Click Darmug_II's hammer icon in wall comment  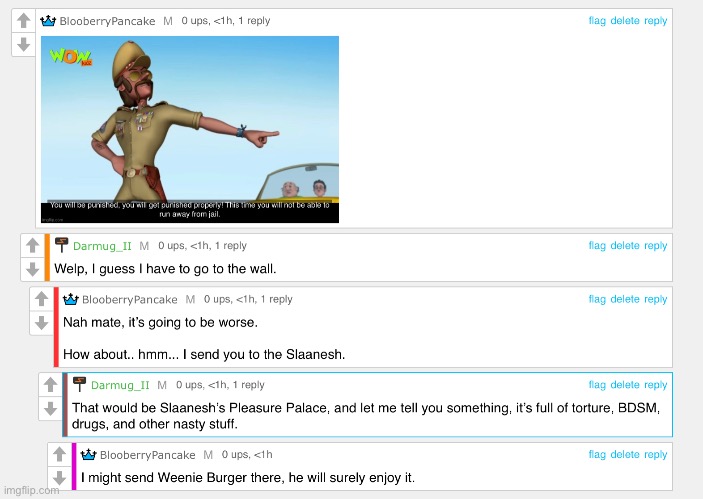[61, 245]
